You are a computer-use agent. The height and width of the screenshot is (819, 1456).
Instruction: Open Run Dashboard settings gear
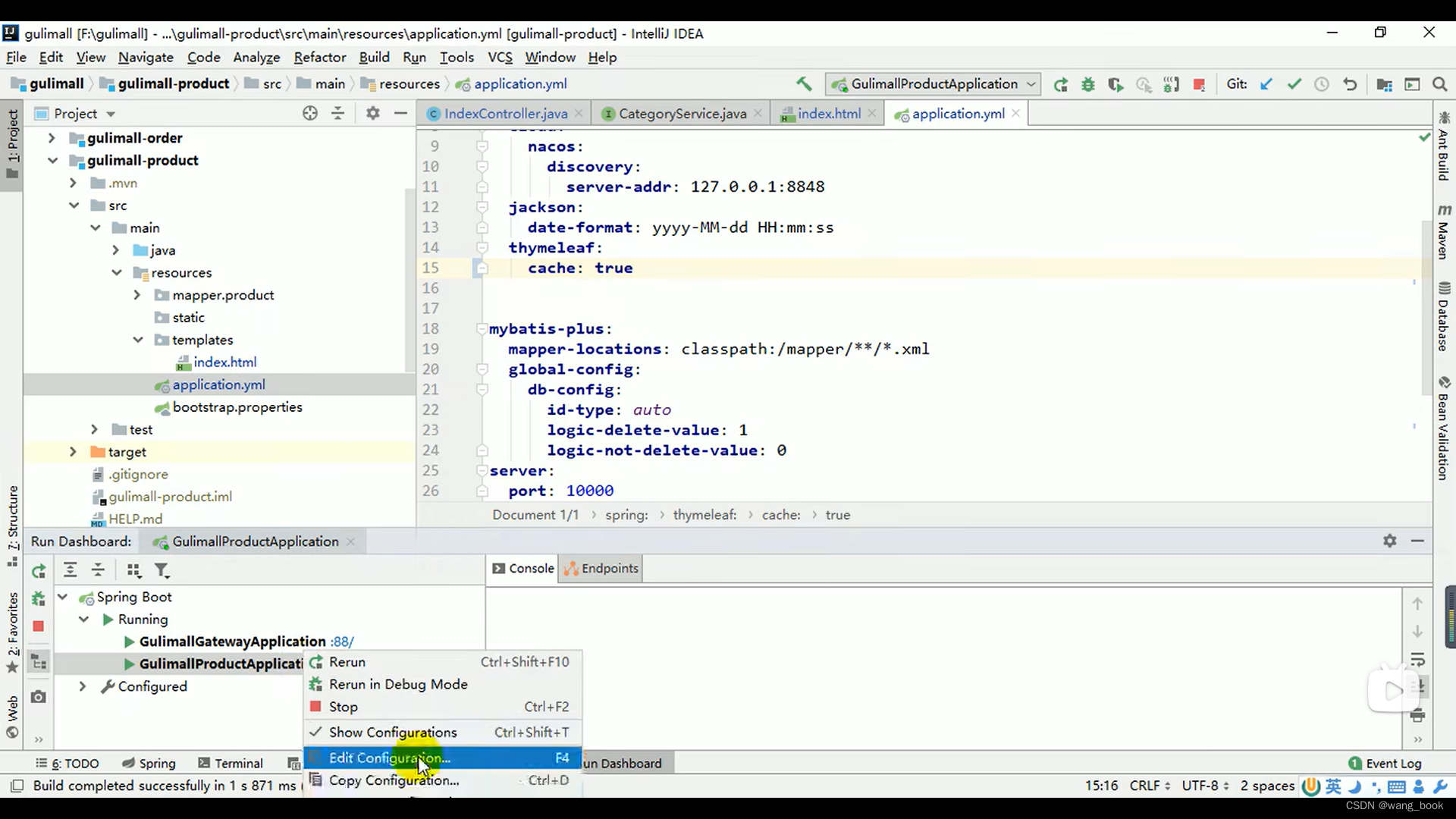[x=1389, y=541]
